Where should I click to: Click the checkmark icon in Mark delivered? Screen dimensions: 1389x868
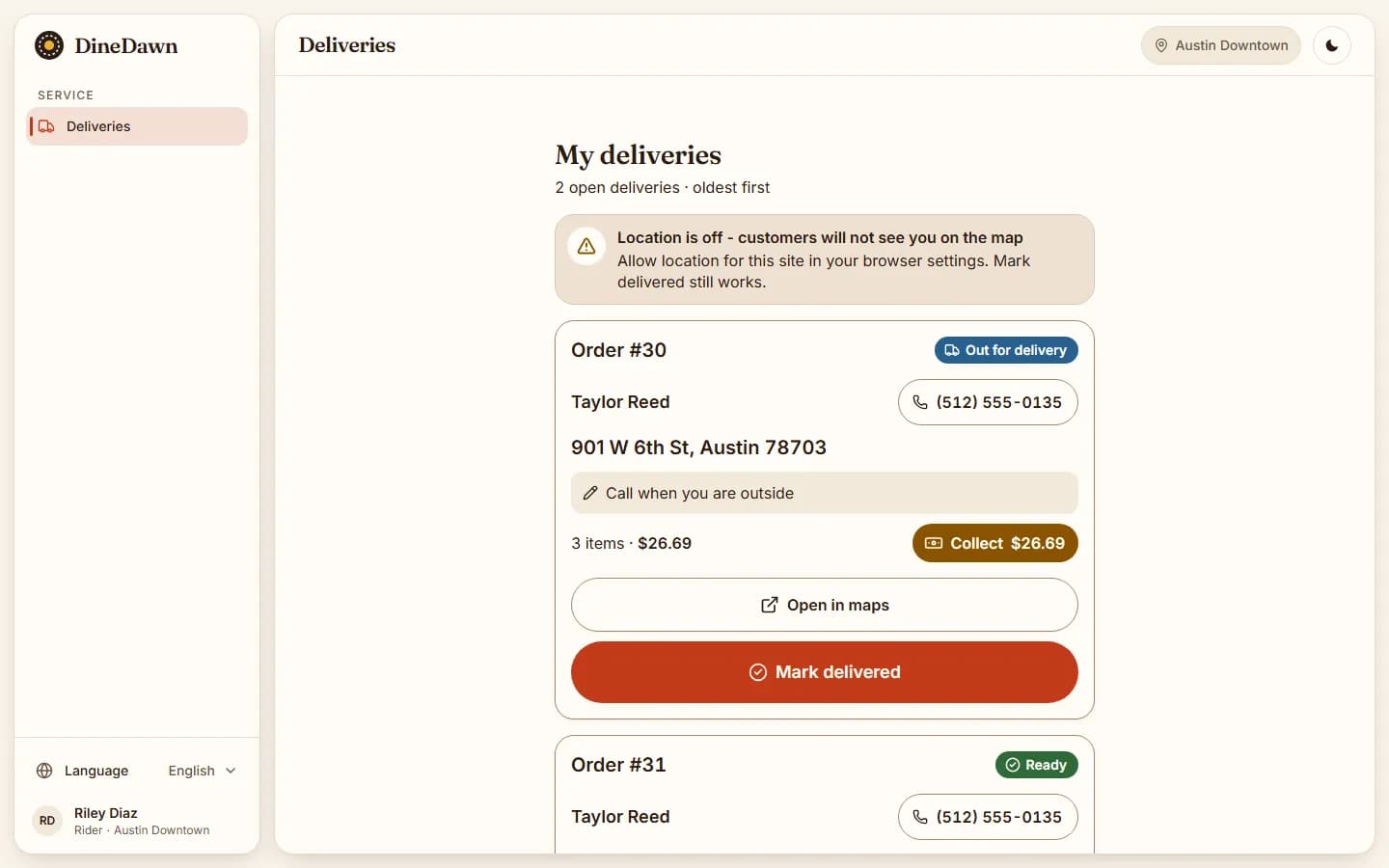(758, 672)
